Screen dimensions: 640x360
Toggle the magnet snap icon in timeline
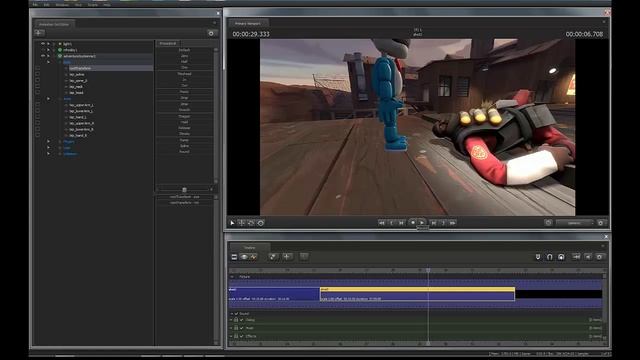pos(549,257)
